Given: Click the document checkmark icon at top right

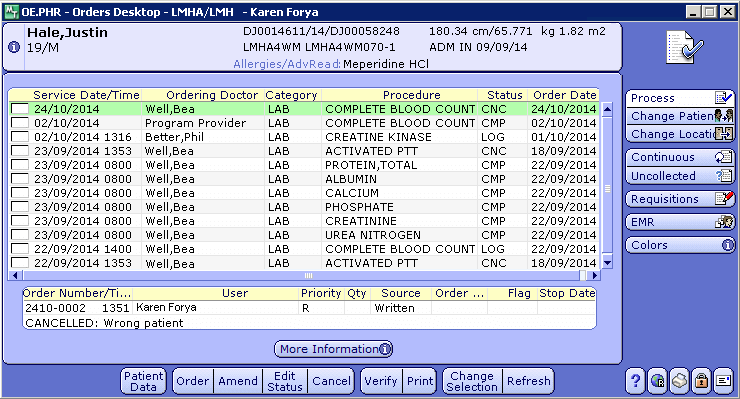Looking at the screenshot, I should 684,47.
